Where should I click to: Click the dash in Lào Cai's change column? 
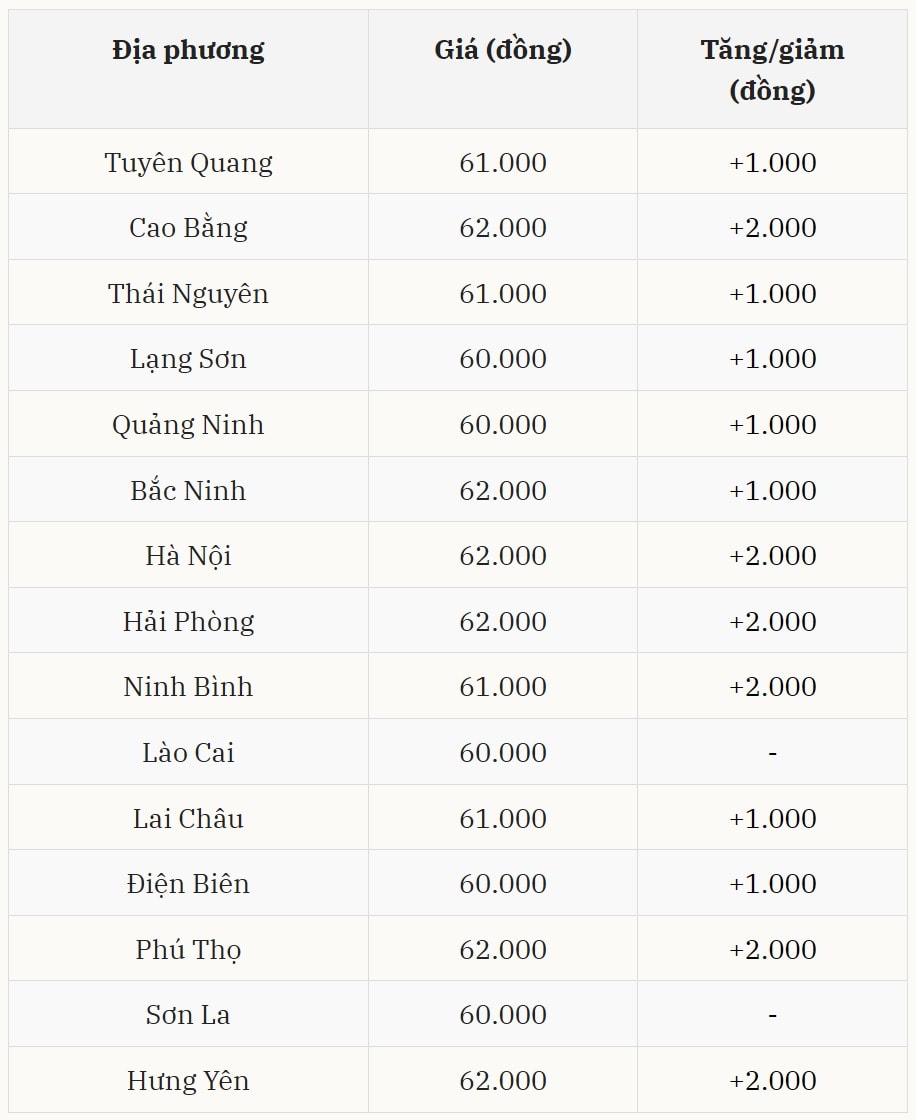point(772,753)
